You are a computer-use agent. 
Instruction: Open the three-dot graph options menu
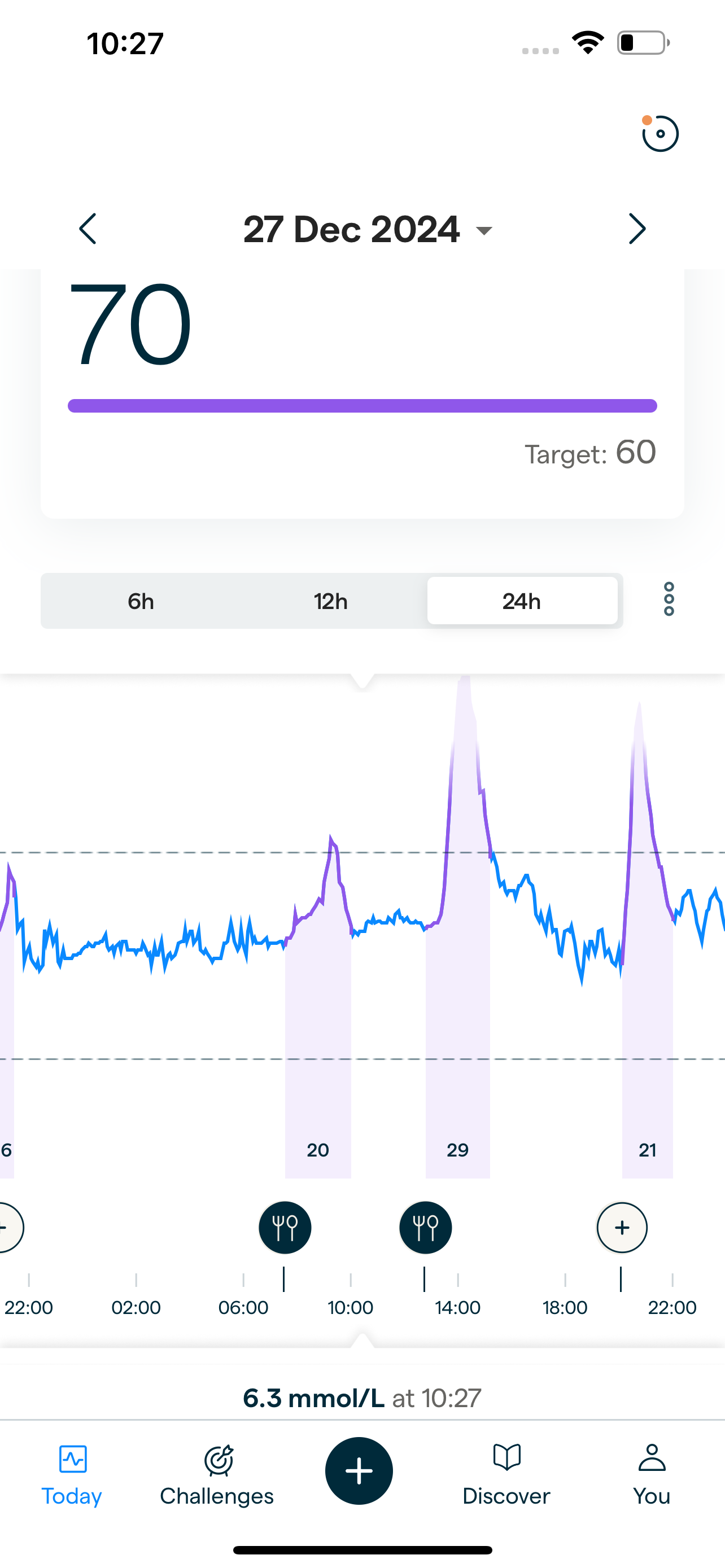point(669,599)
